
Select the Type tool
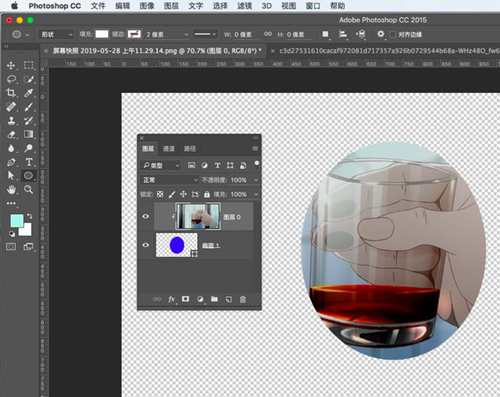tap(29, 162)
